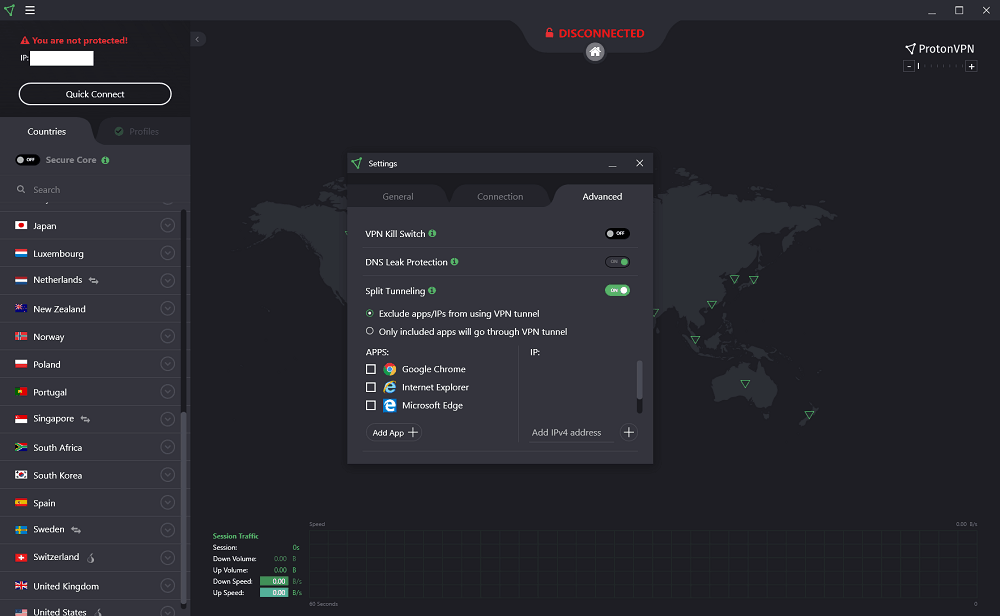Select the New Zealand server marker on map

pos(809,415)
